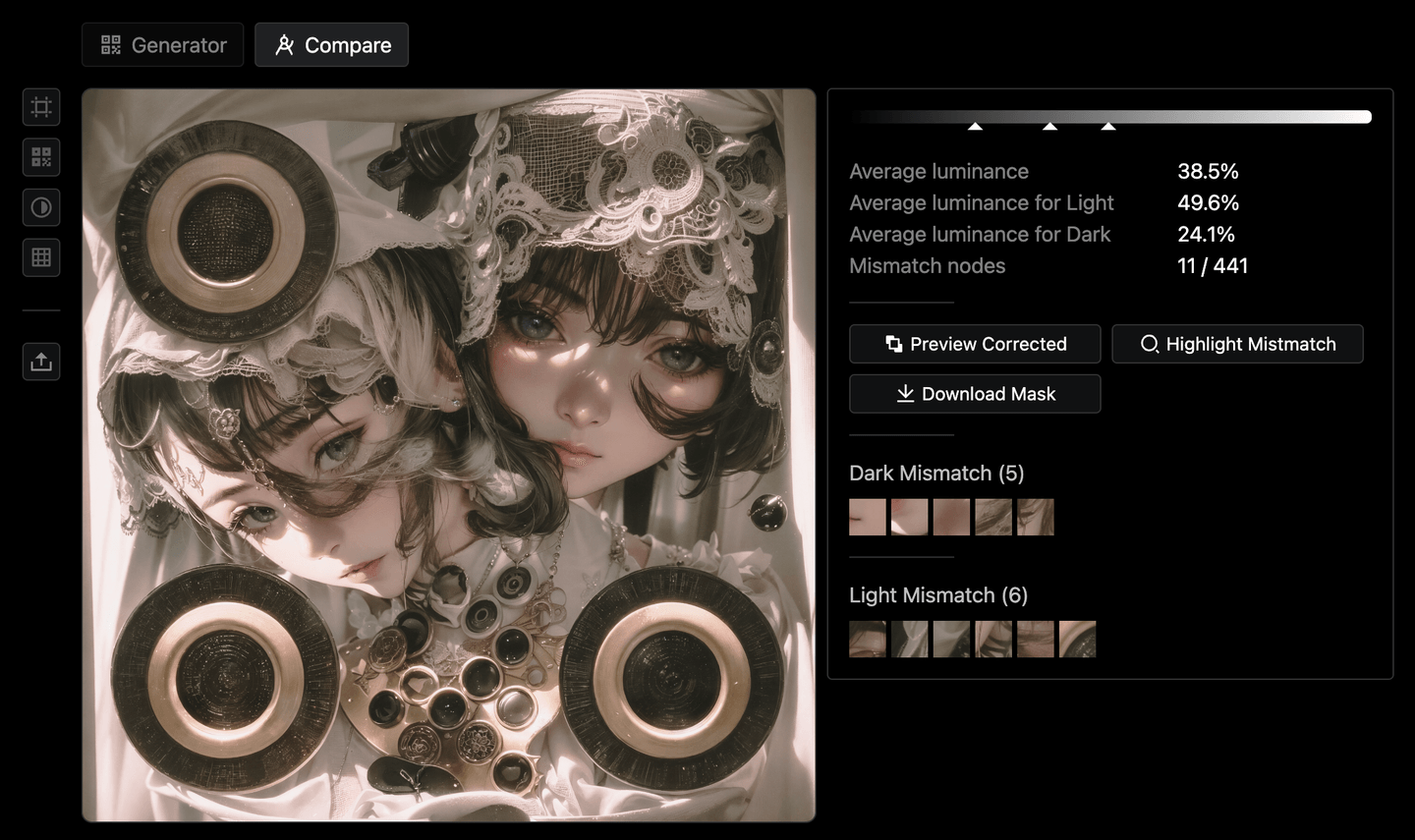Click the magnifier icon on Highlight Mistmatch

(1149, 344)
